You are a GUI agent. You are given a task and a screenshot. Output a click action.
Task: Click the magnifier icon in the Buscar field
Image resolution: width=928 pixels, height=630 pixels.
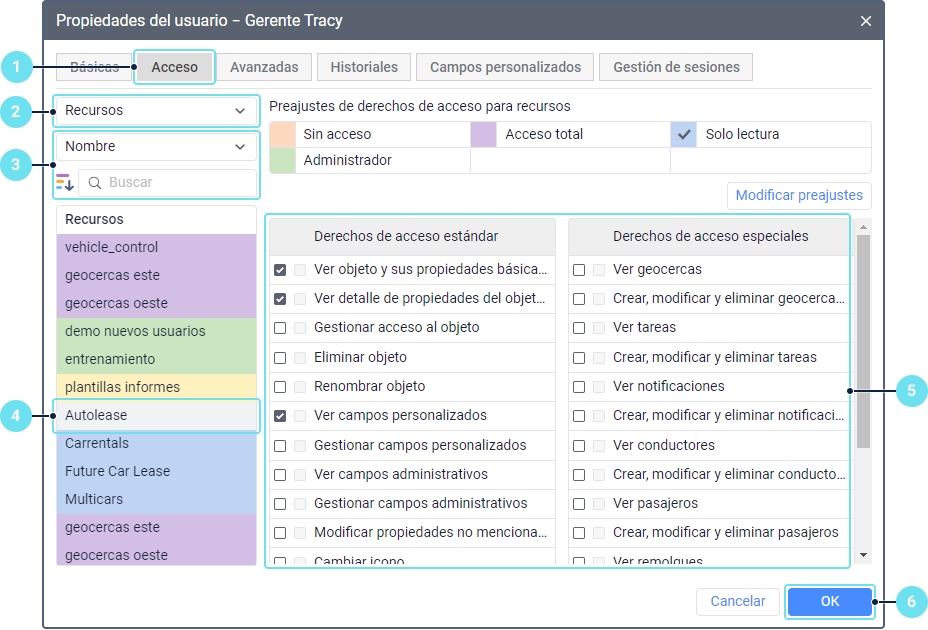95,182
